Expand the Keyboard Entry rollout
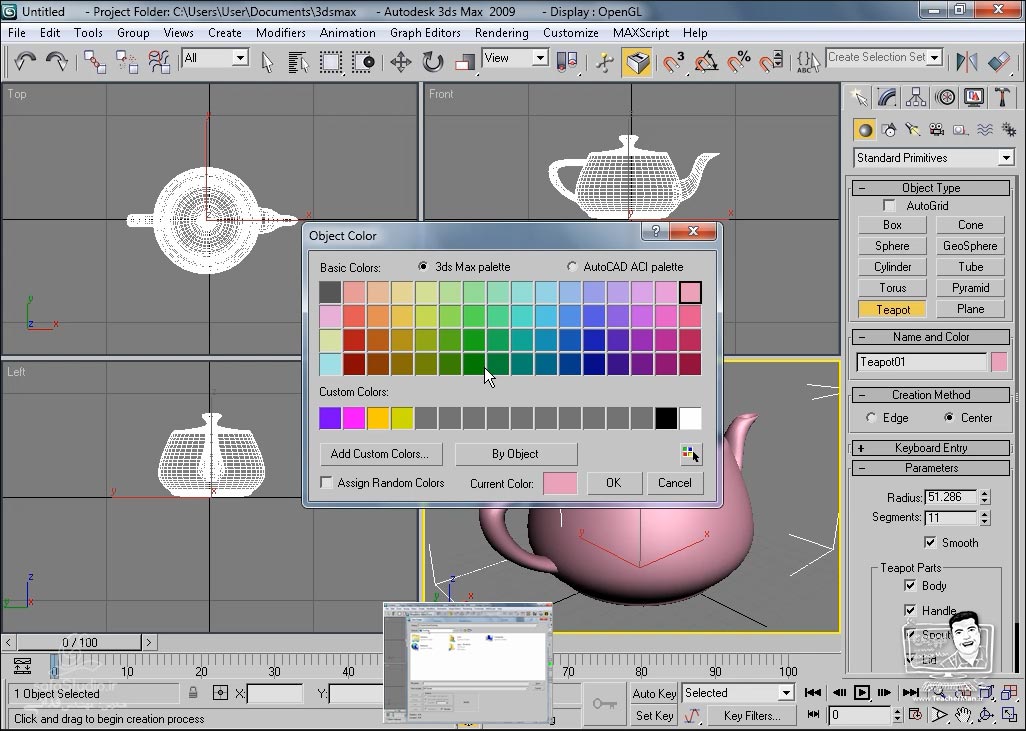The width and height of the screenshot is (1026, 731). click(930, 448)
